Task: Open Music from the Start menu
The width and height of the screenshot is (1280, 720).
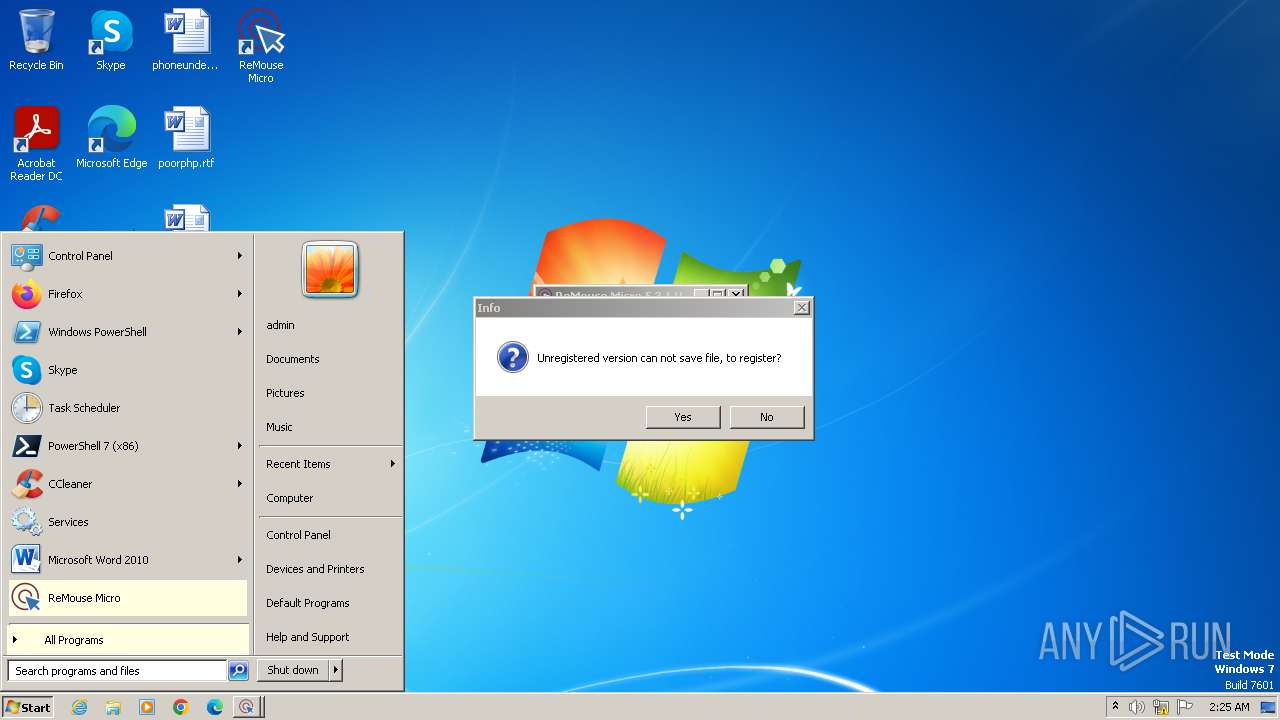Action: (279, 427)
